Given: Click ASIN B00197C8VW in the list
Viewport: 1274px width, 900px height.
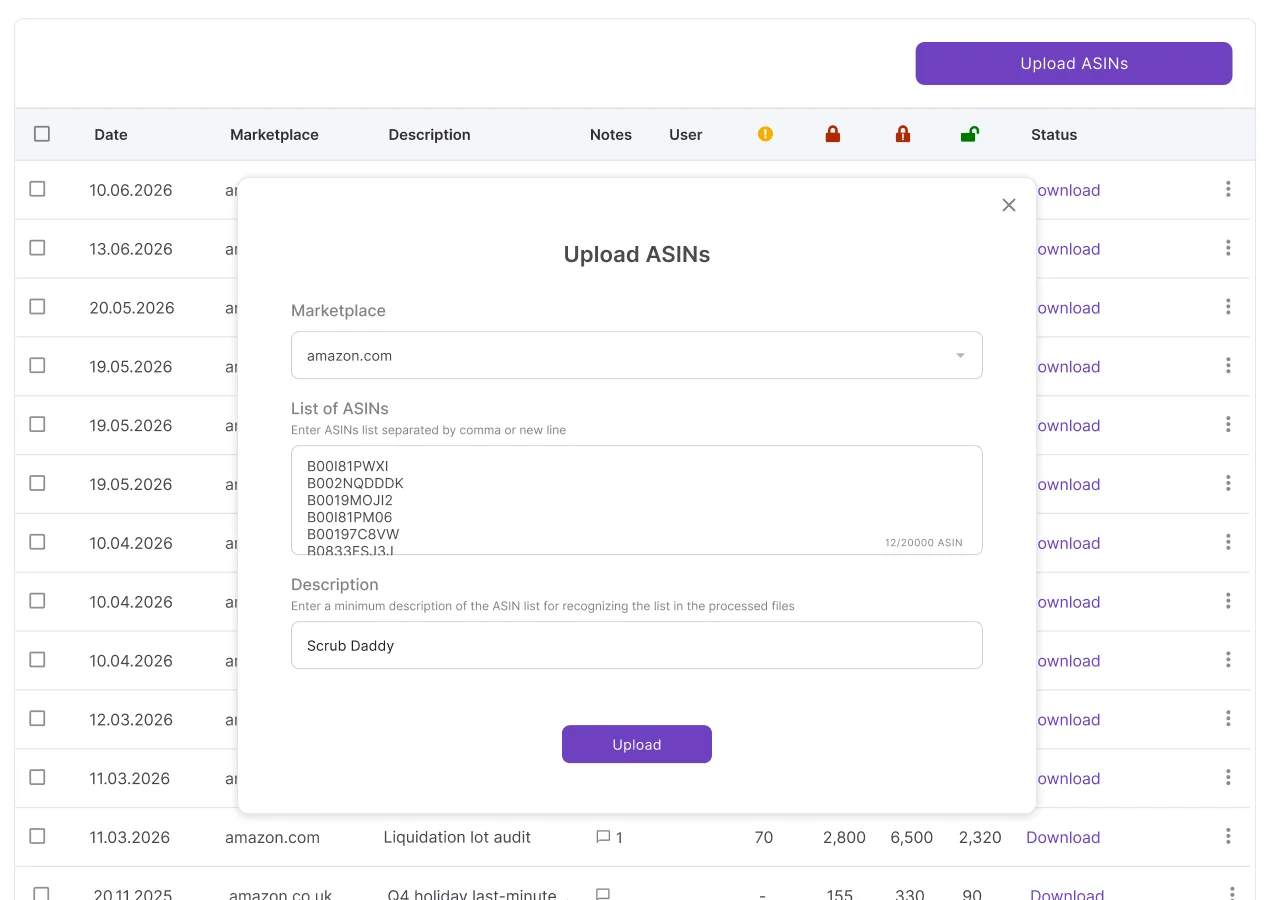Looking at the screenshot, I should [353, 534].
